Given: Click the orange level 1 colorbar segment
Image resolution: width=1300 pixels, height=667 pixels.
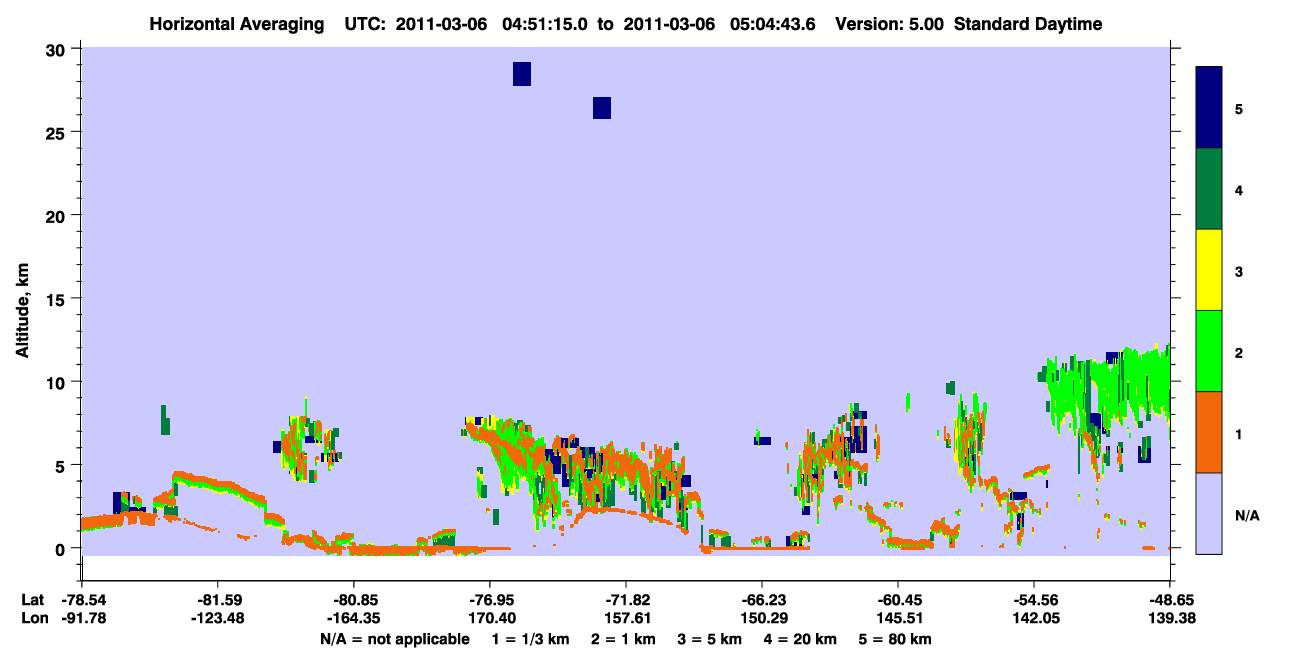Looking at the screenshot, I should tap(1209, 432).
